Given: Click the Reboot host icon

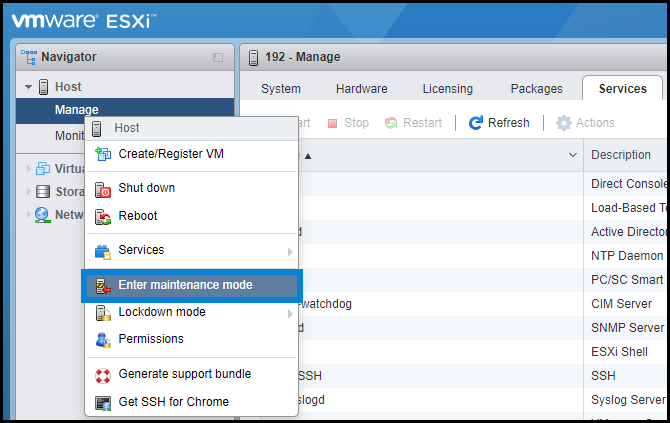Looking at the screenshot, I should point(103,217).
